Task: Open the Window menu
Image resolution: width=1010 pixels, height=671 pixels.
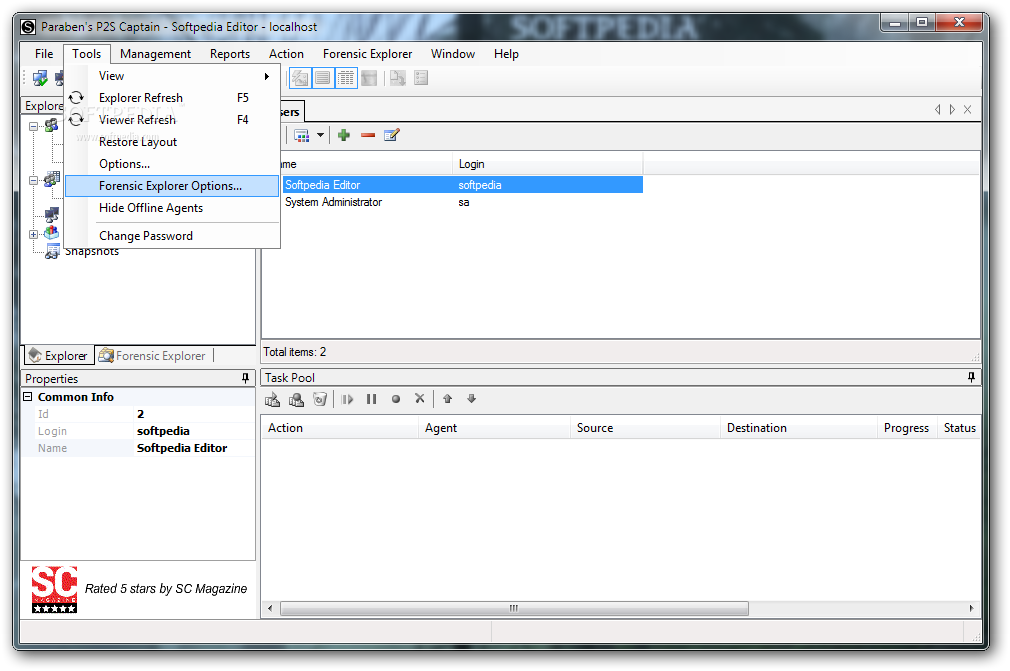Action: pyautogui.click(x=453, y=54)
